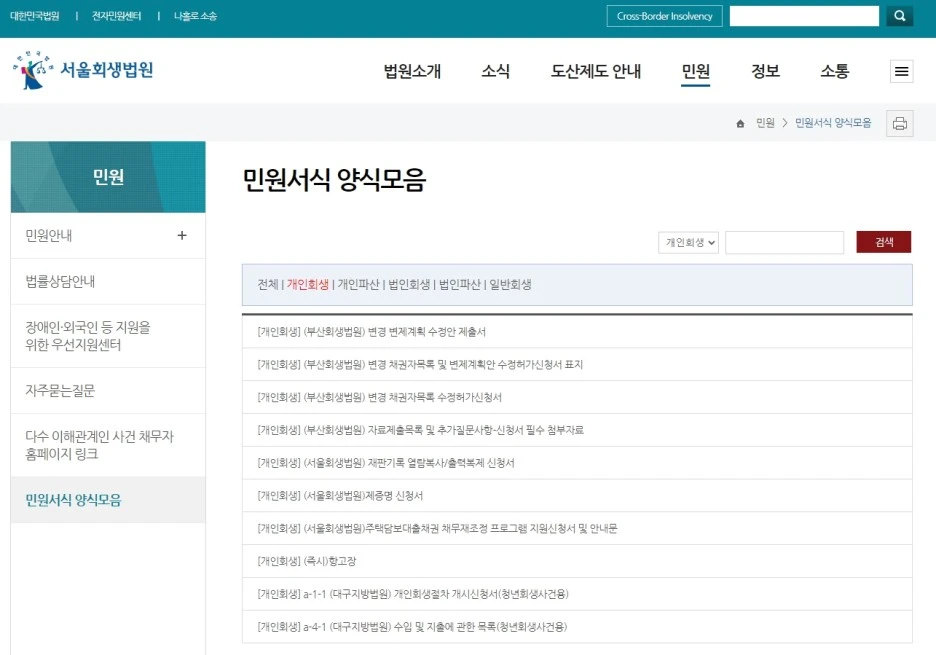The image size is (936, 655).
Task: Open the 개인회생 category dropdown
Action: [x=687, y=241]
